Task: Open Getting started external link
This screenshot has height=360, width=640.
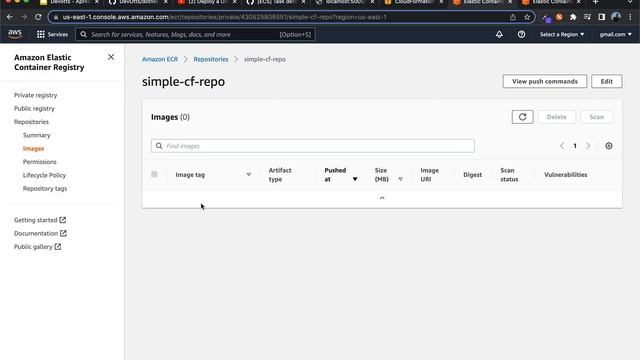Action: tap(40, 220)
